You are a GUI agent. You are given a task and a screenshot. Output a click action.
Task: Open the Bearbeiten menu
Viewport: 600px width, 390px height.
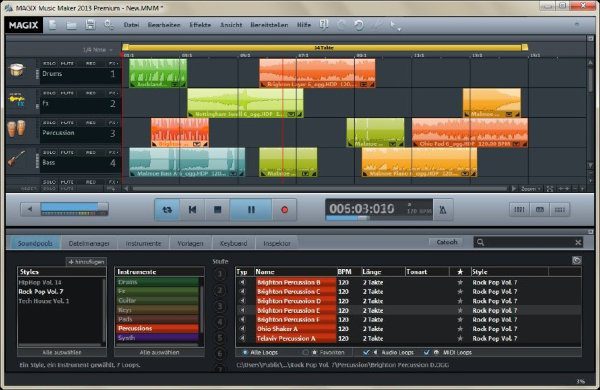coord(164,25)
